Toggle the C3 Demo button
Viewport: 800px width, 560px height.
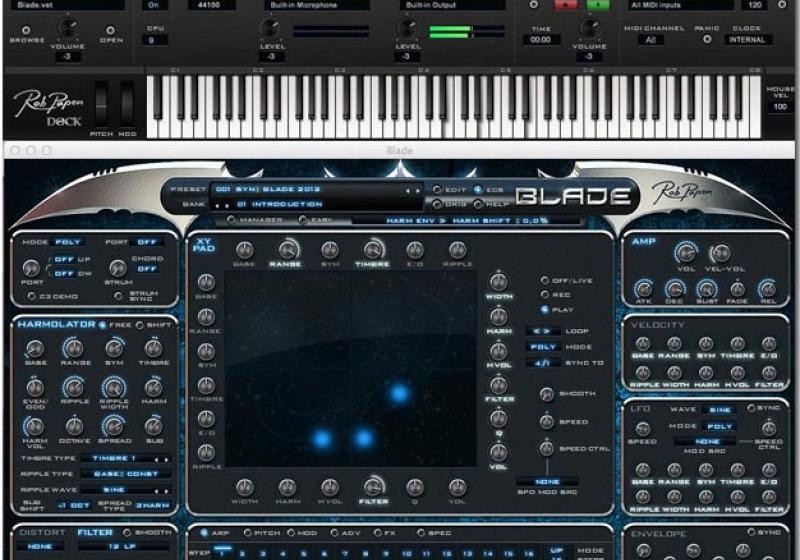(32, 296)
